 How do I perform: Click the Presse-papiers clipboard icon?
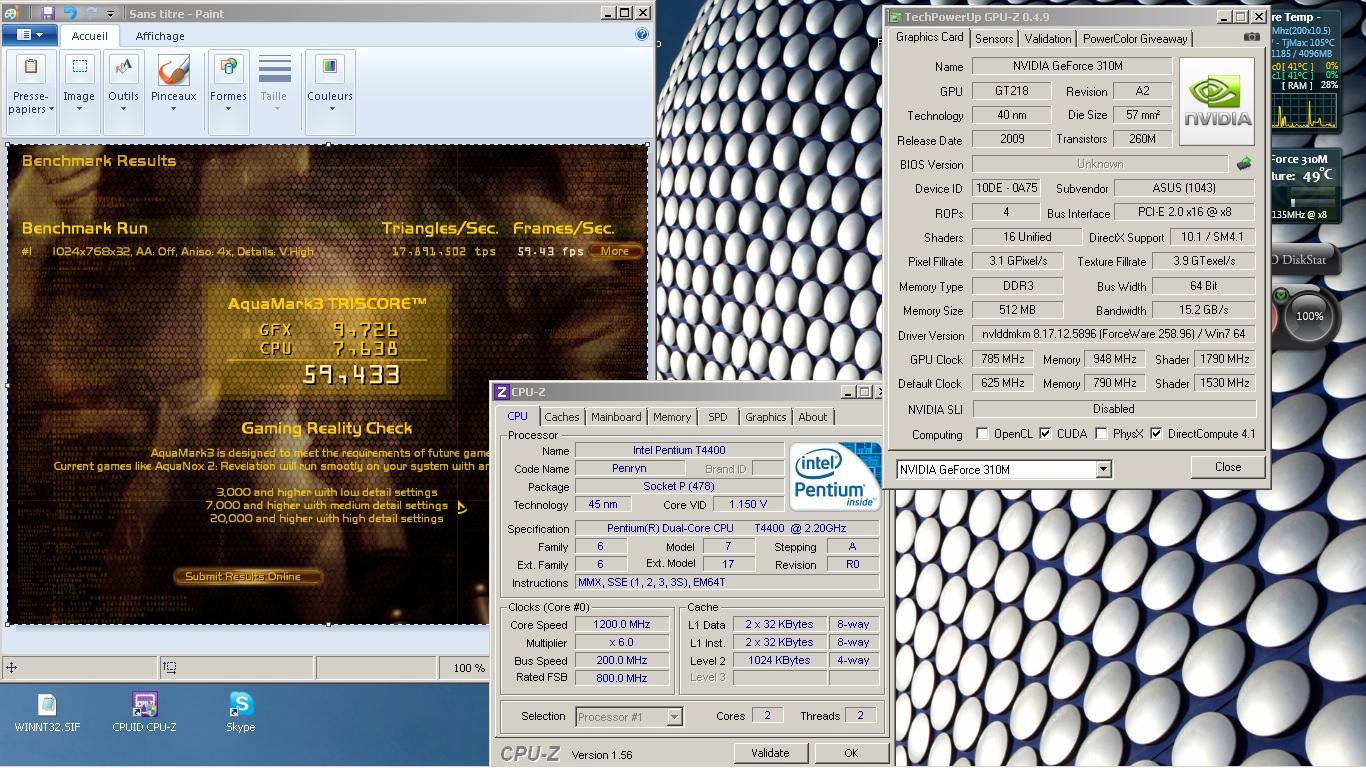tap(30, 68)
